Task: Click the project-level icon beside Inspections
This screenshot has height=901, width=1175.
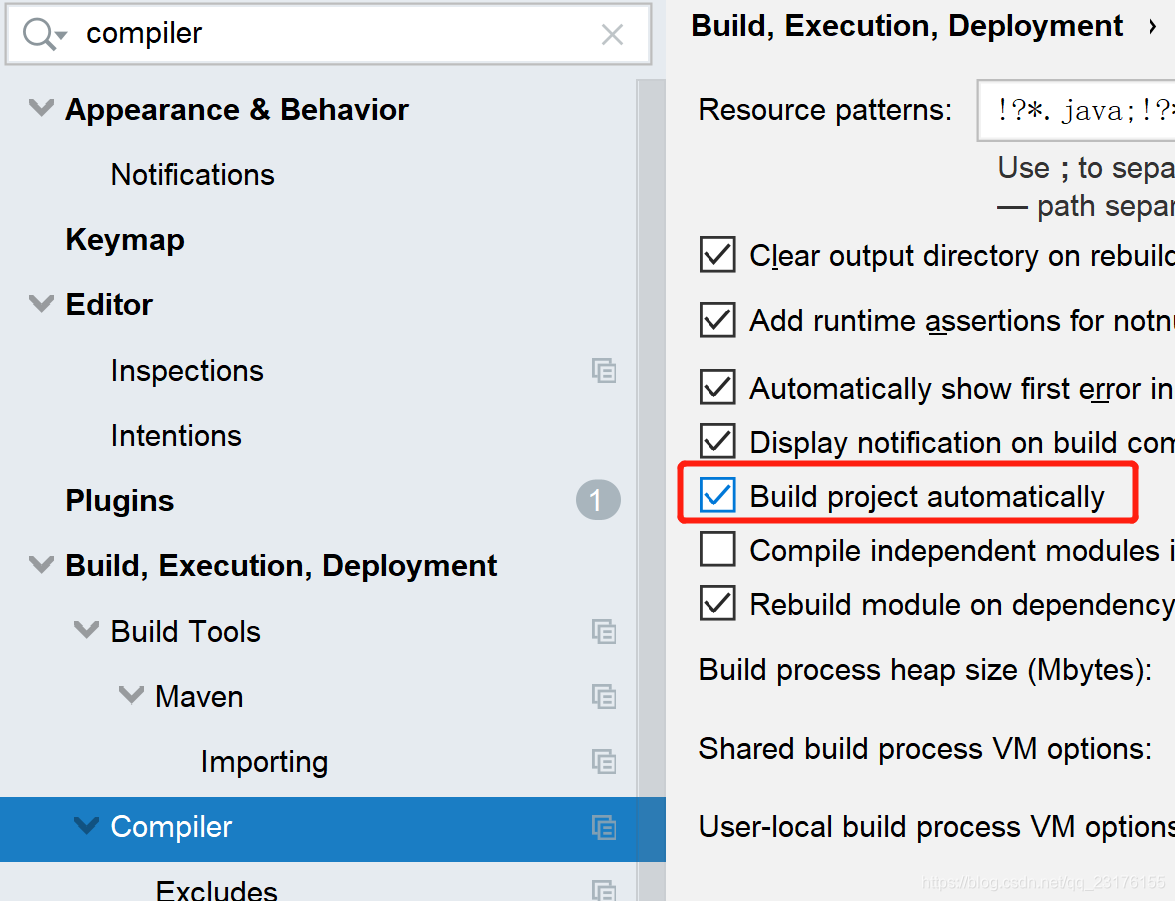Action: pos(604,370)
